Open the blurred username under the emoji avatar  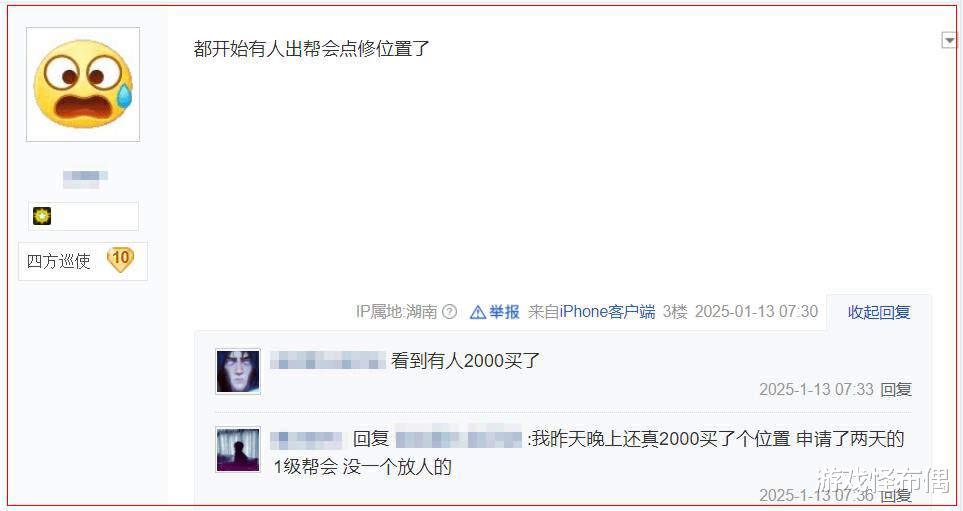[85, 177]
